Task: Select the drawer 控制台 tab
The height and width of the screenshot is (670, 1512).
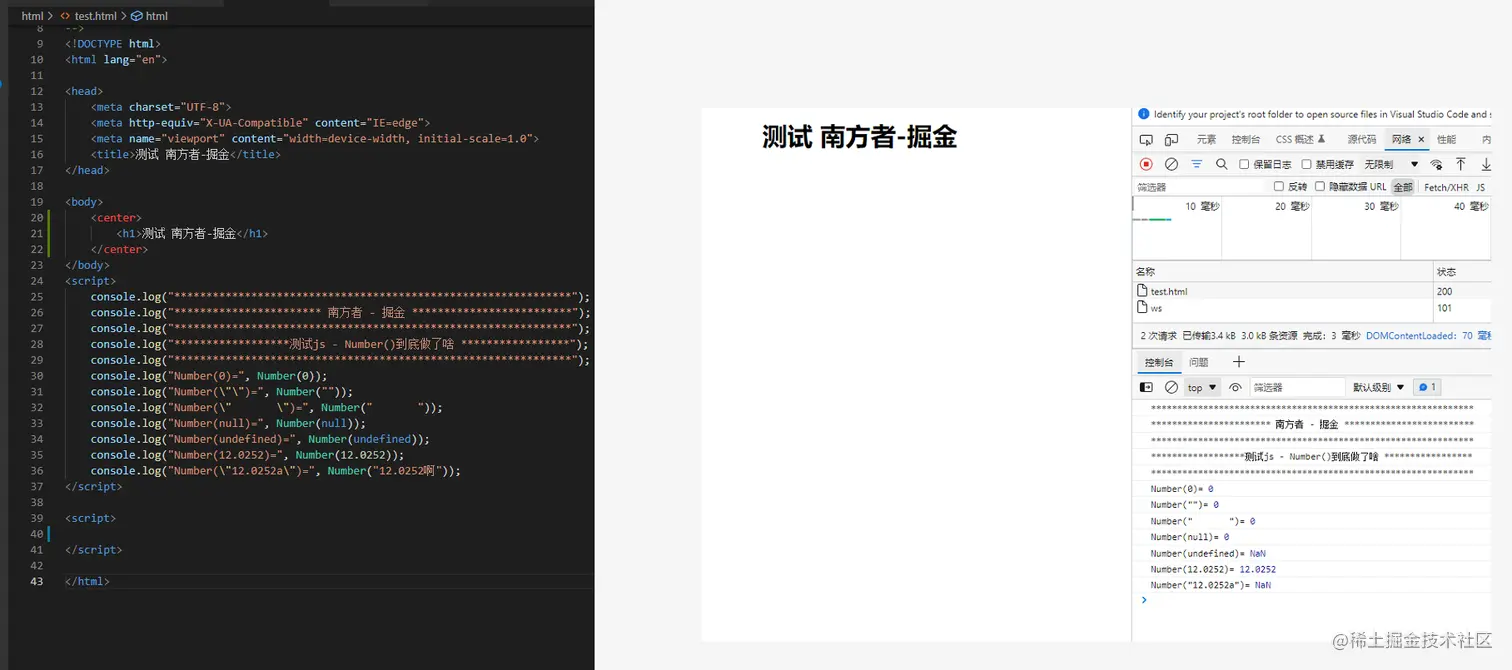Action: [1159, 362]
